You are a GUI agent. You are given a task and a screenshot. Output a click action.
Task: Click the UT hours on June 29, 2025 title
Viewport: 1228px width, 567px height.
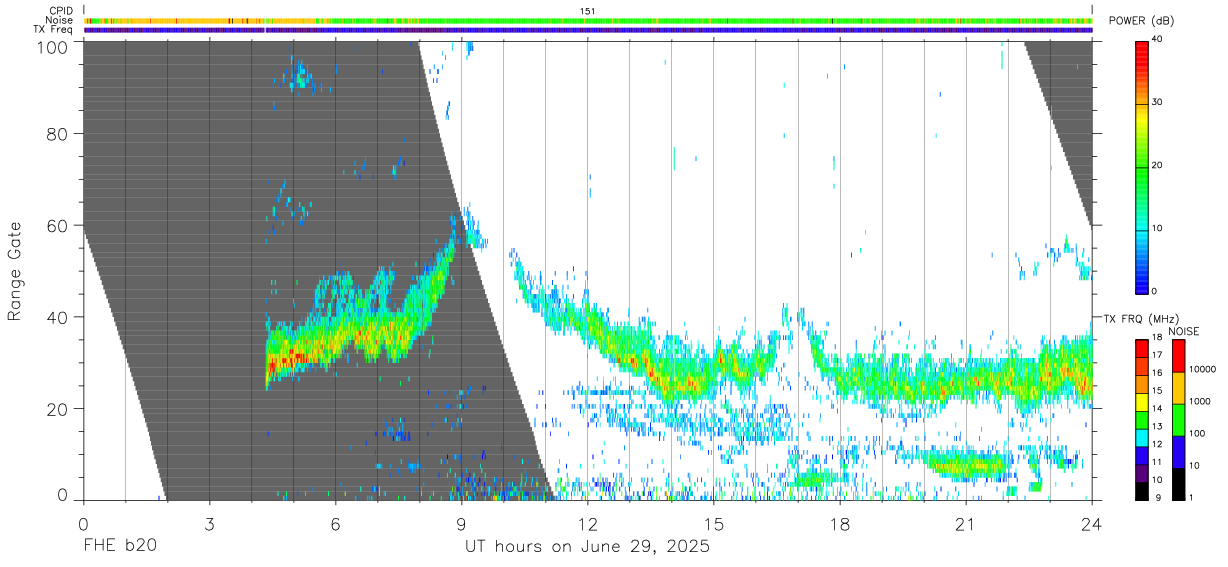coord(587,547)
